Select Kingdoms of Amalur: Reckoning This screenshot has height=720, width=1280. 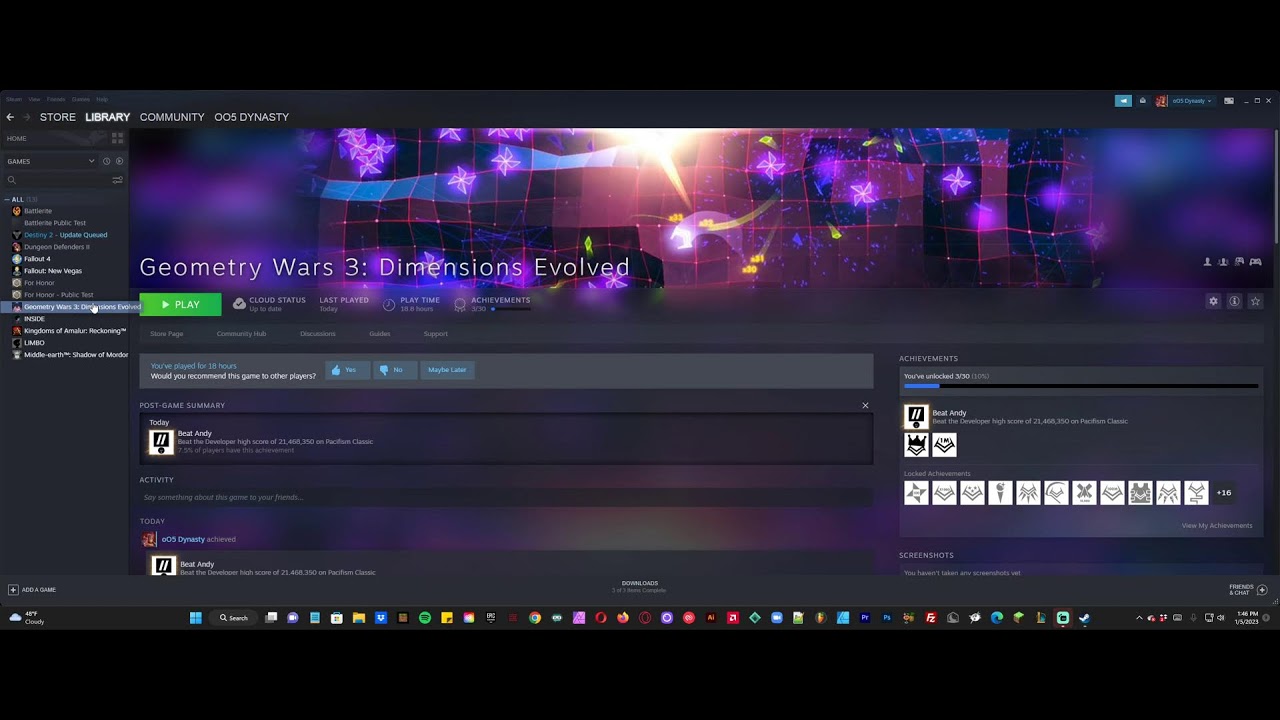(75, 331)
